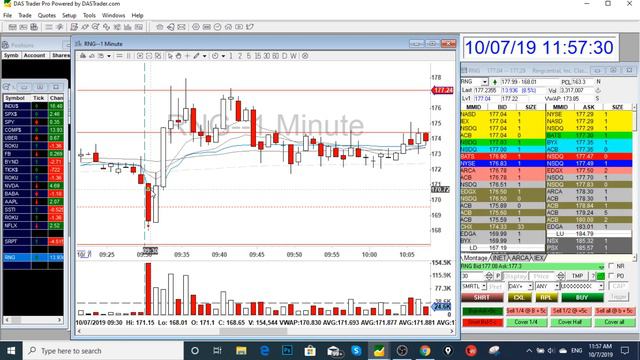640x360 pixels.
Task: Set chart to 15 minute timeframe
Action: click(258, 56)
